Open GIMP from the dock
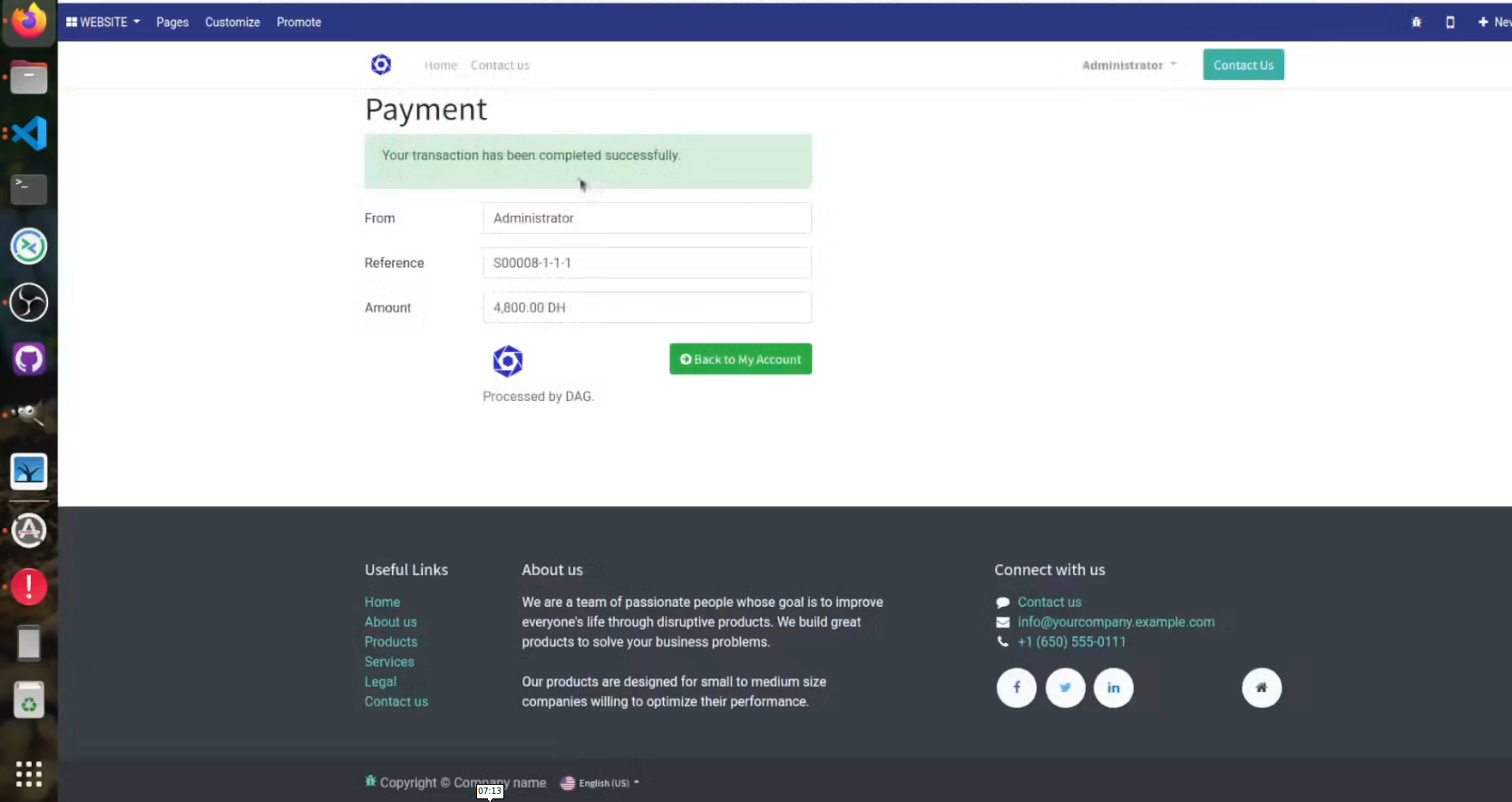This screenshot has width=1512, height=802. (29, 416)
